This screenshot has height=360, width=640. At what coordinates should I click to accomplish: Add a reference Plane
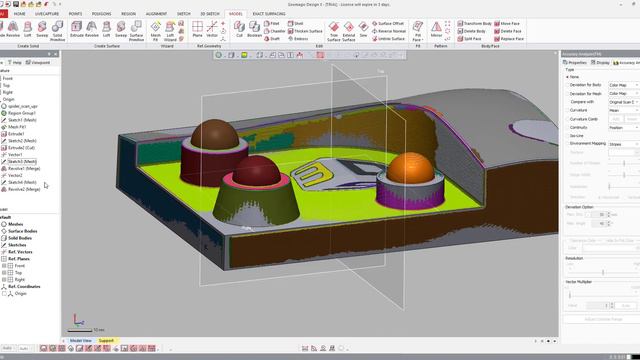(198, 29)
